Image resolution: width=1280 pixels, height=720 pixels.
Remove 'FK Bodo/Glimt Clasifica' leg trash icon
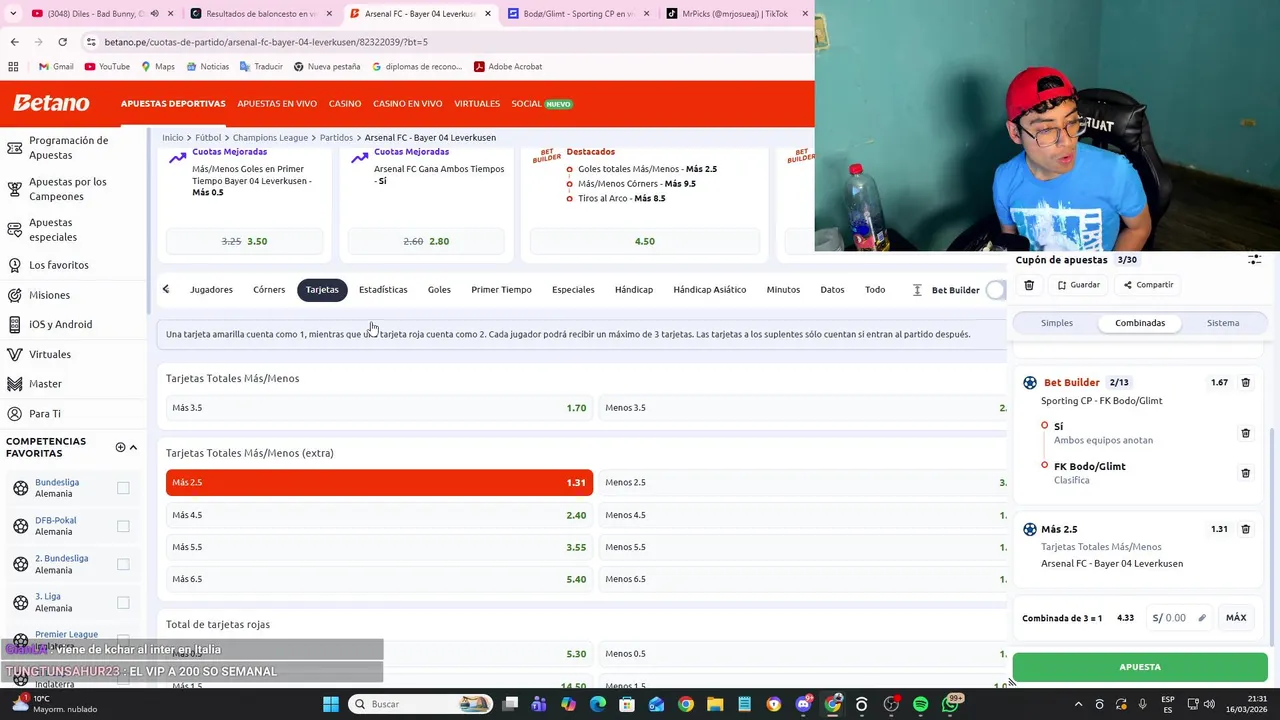pos(1245,473)
